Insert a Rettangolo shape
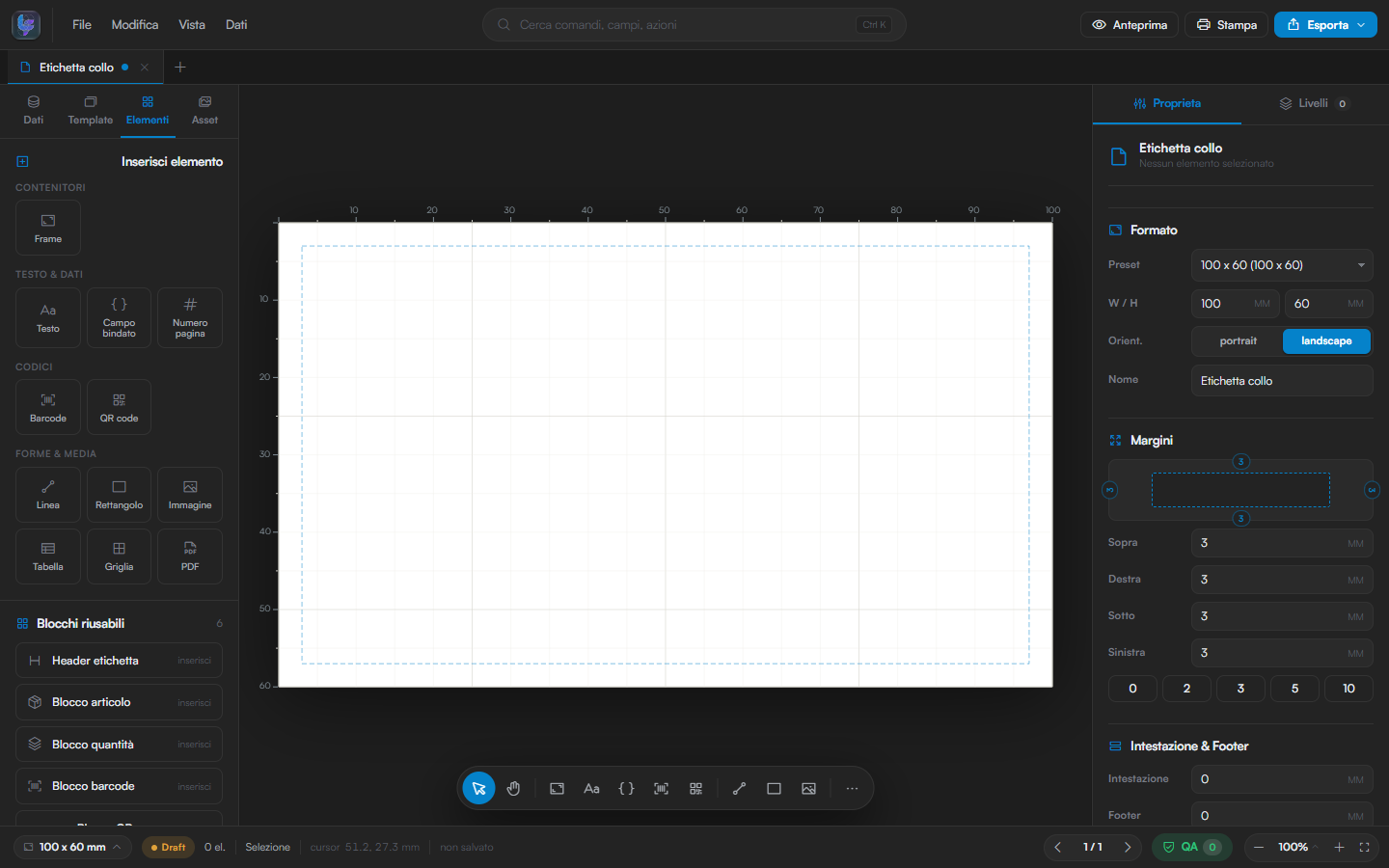The height and width of the screenshot is (868, 1389). click(x=119, y=495)
